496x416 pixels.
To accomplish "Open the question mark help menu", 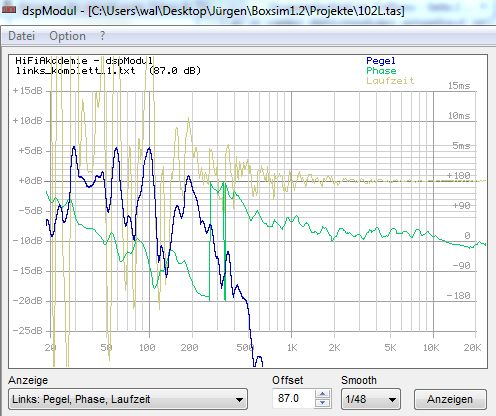I will (x=102, y=35).
